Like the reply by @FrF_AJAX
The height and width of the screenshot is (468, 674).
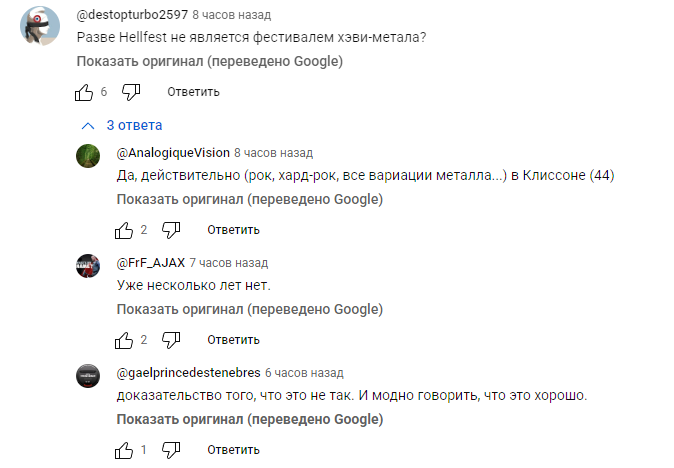point(124,340)
